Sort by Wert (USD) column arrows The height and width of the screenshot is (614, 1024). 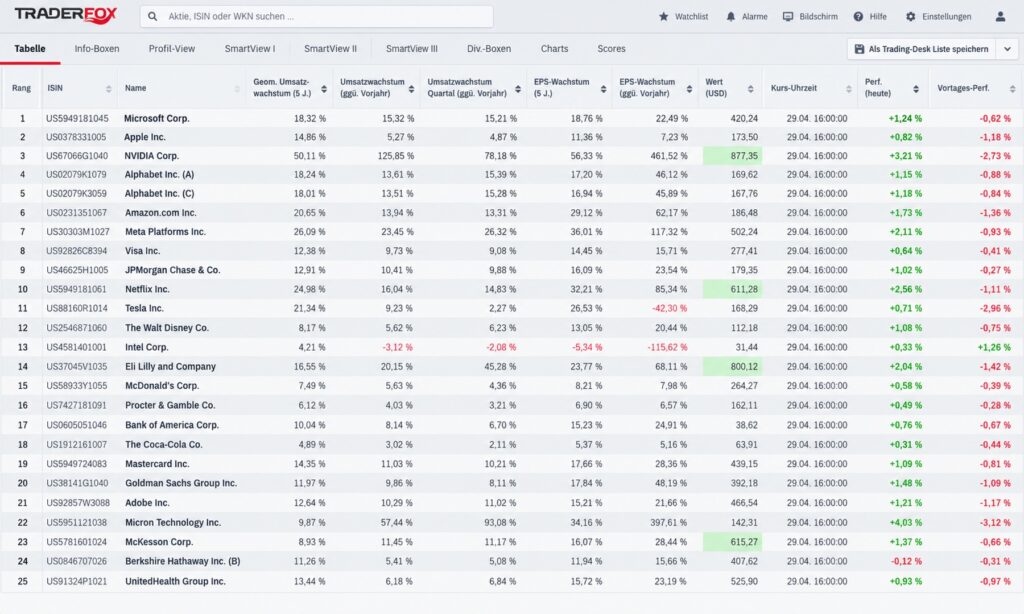(x=750, y=88)
